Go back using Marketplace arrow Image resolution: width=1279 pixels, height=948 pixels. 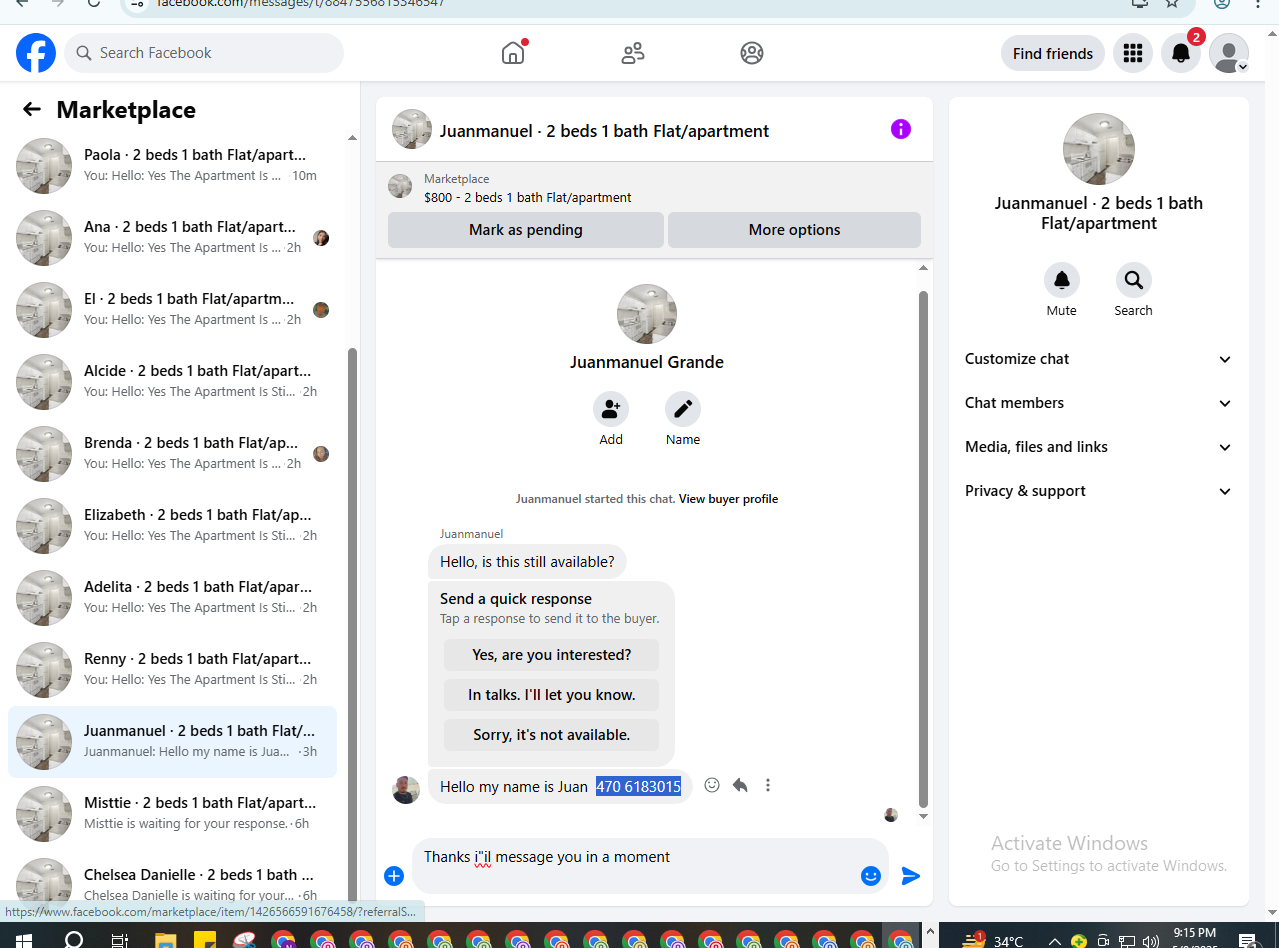[x=32, y=110]
